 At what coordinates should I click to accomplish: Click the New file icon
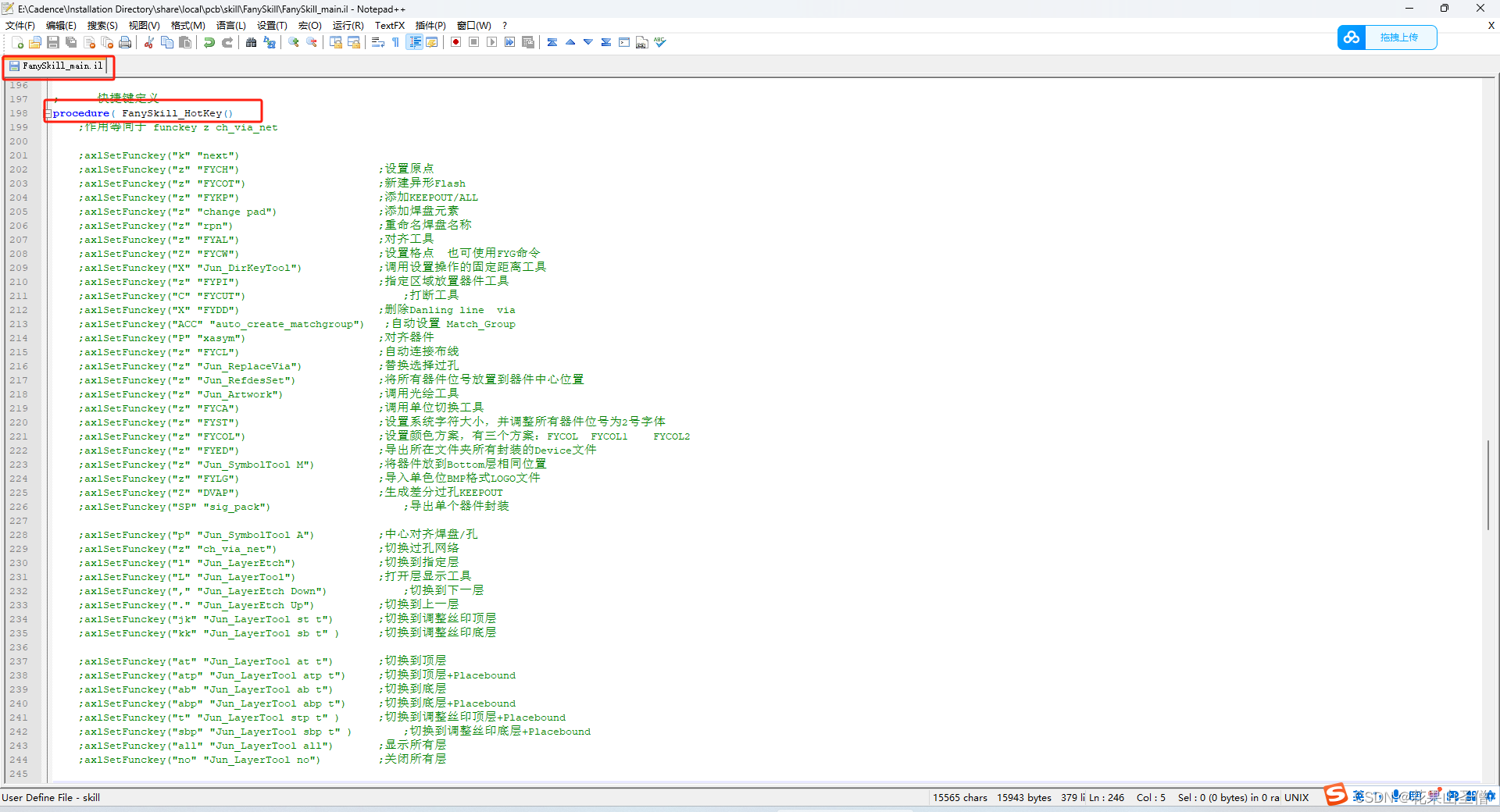(x=17, y=42)
